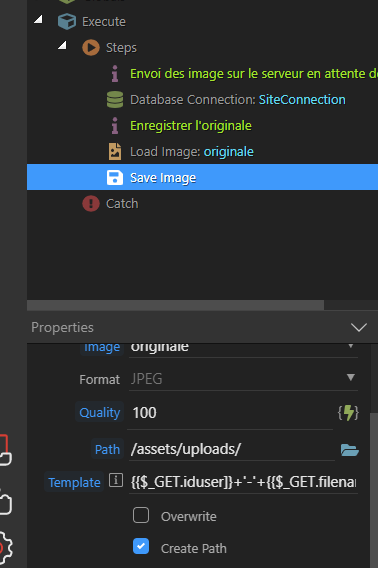Collapse the Execute tree node
378x568 pixels.
tap(38, 19)
